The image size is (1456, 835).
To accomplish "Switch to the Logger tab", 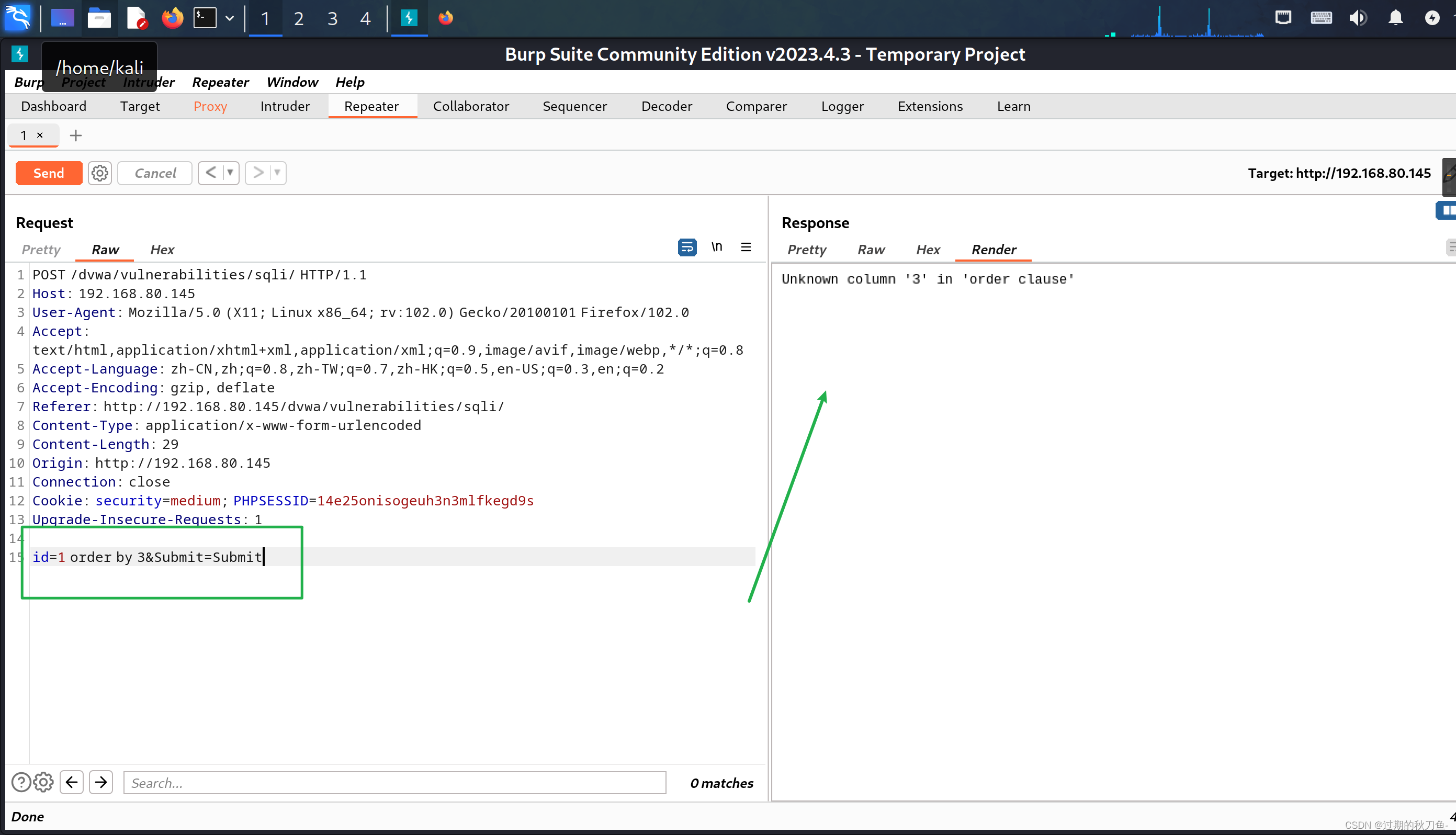I will point(842,106).
